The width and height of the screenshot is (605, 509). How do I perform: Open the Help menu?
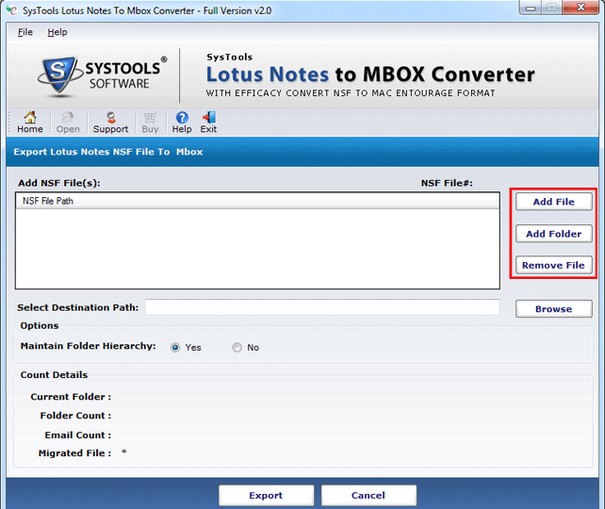[x=57, y=32]
